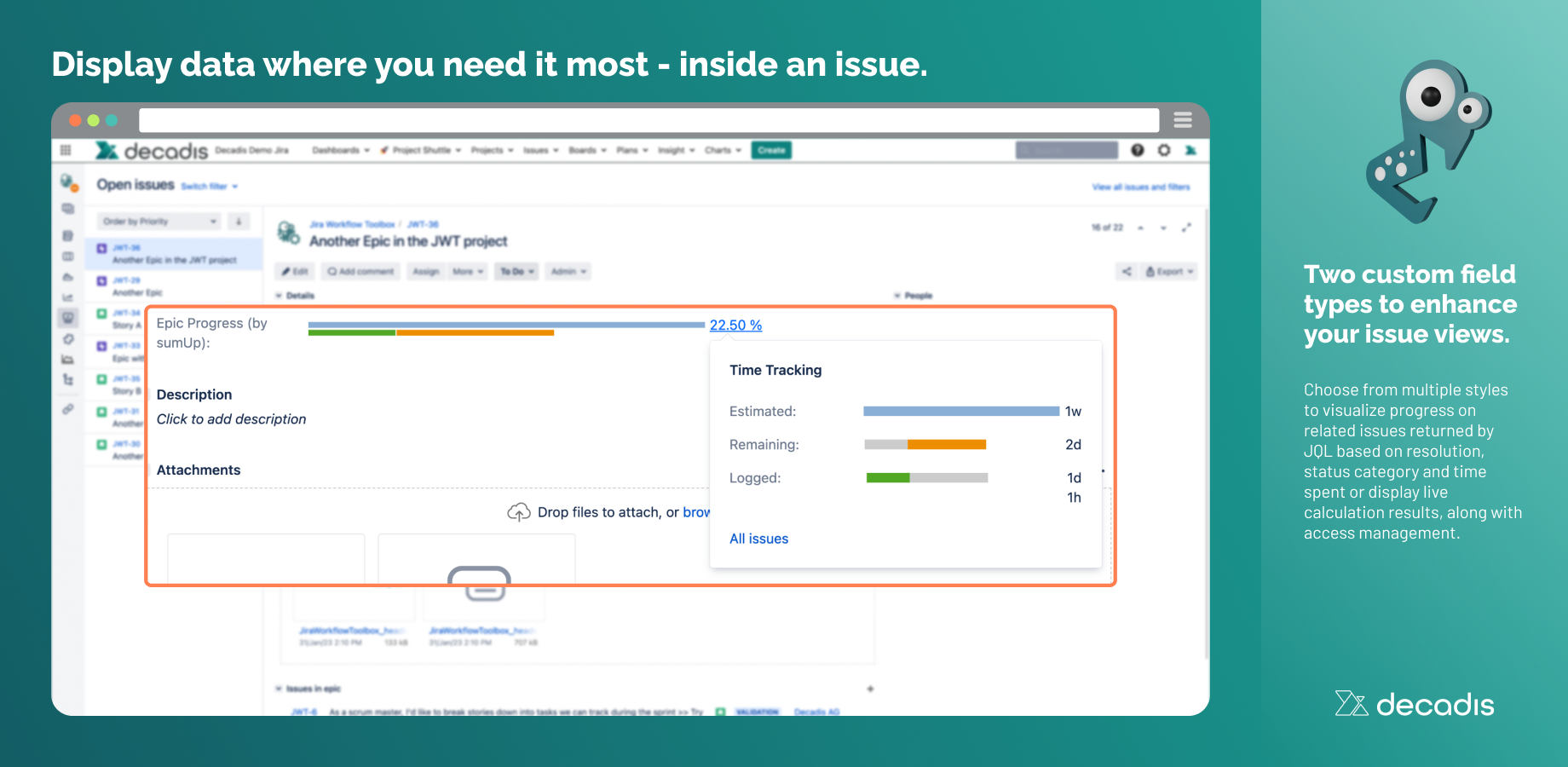Click the green story icon beside JWT-34
This screenshot has height=767, width=1568.
[x=101, y=314]
